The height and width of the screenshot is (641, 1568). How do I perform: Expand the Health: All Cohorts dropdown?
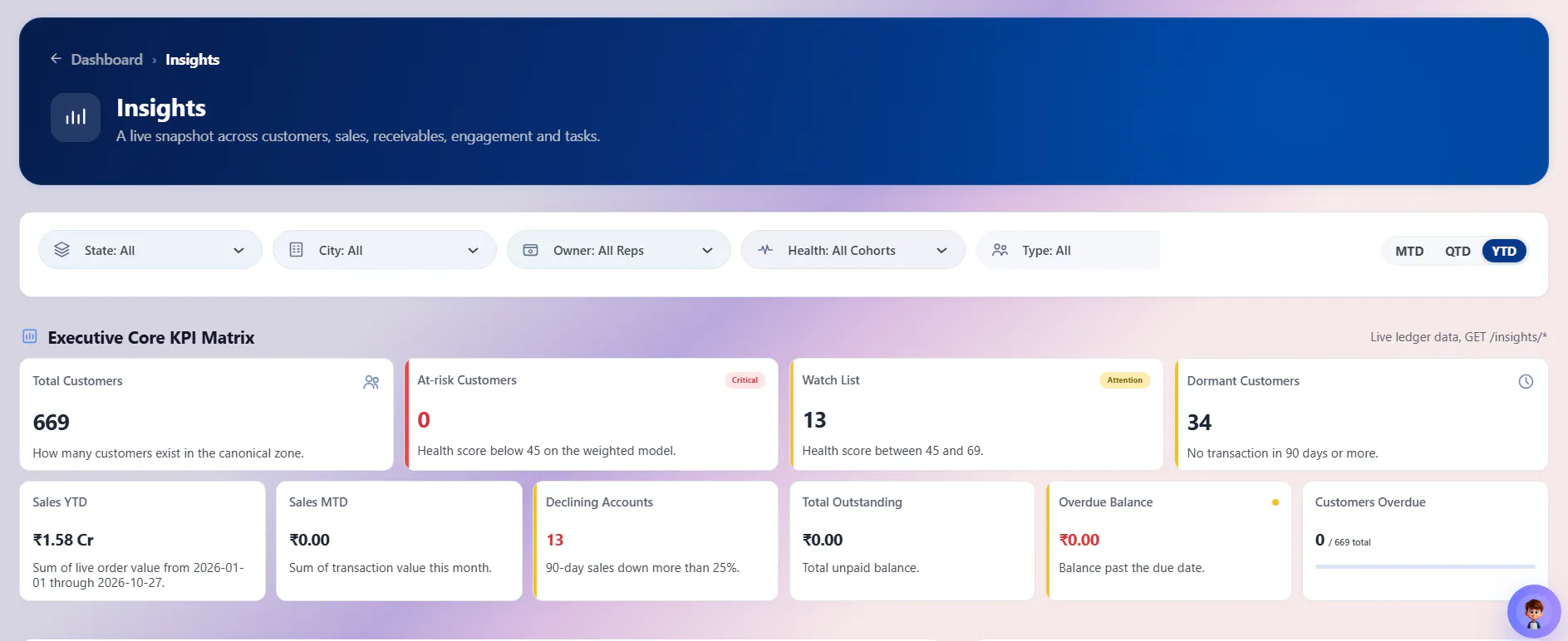pos(853,250)
